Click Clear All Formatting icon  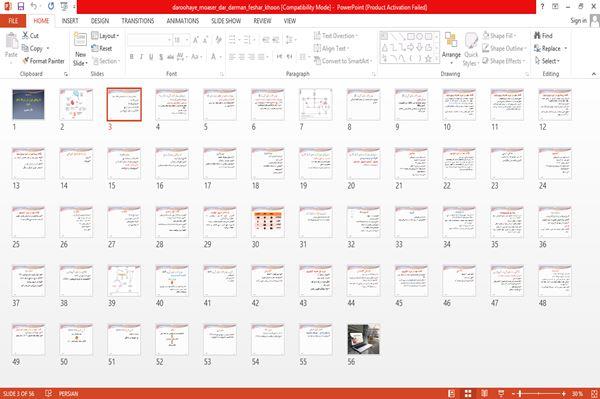[219, 40]
